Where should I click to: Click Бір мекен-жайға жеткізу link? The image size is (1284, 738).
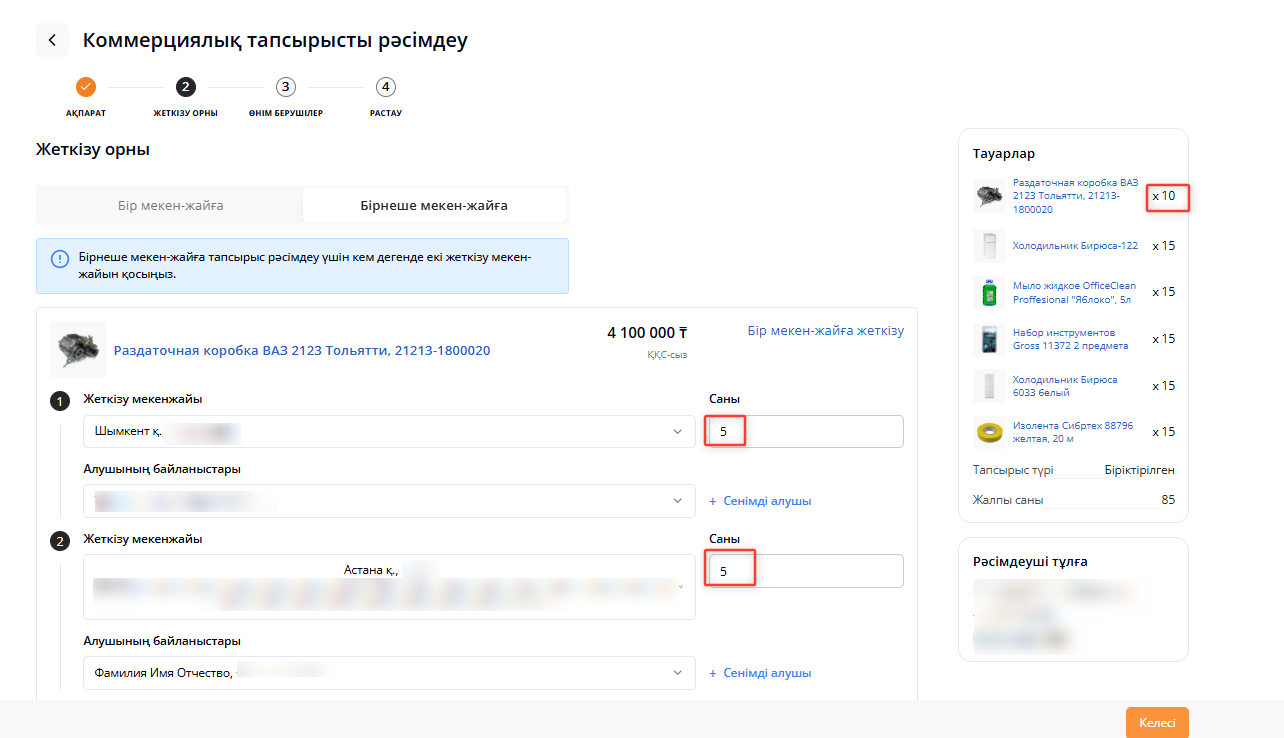click(825, 331)
